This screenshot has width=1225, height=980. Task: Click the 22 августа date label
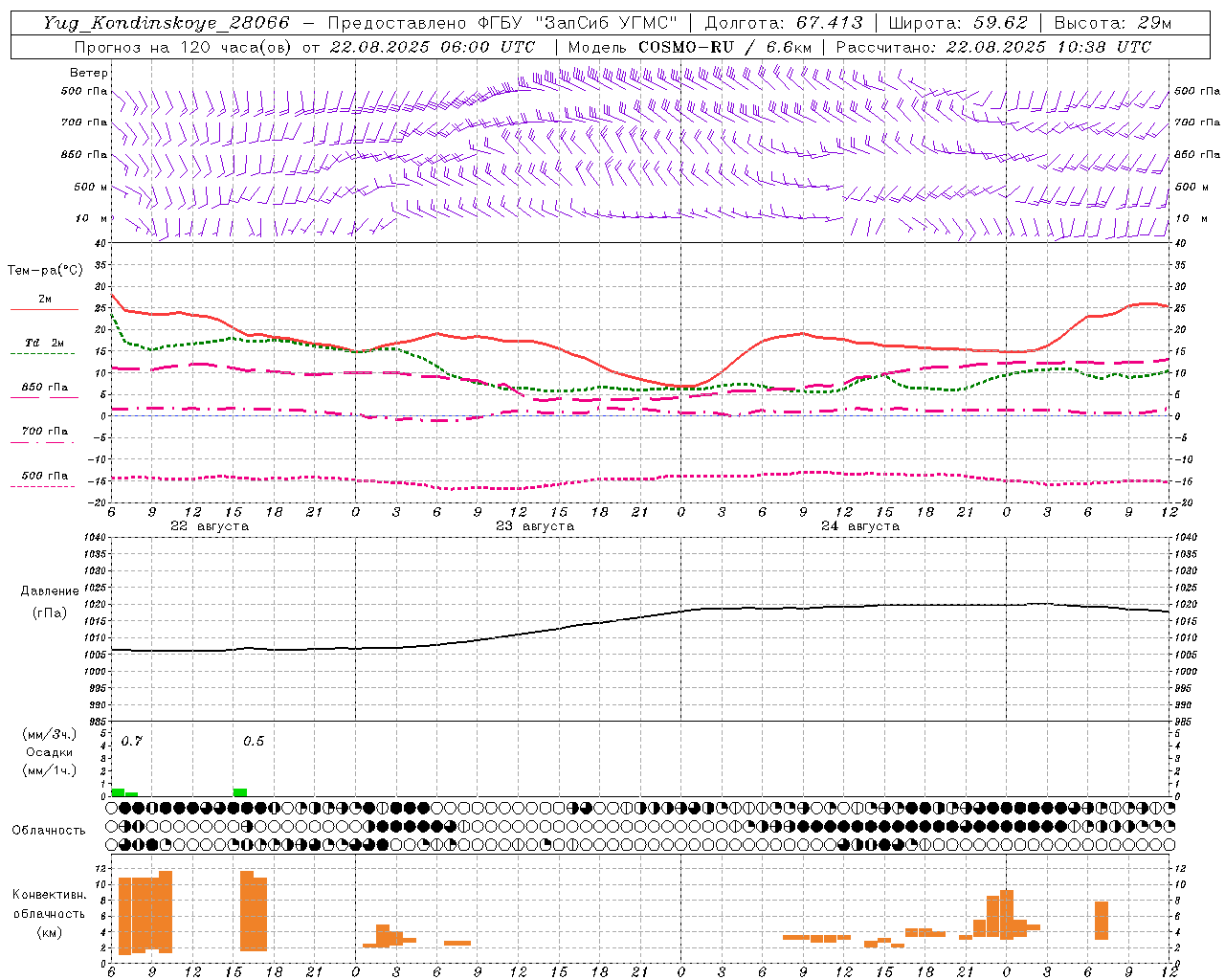pyautogui.click(x=210, y=526)
